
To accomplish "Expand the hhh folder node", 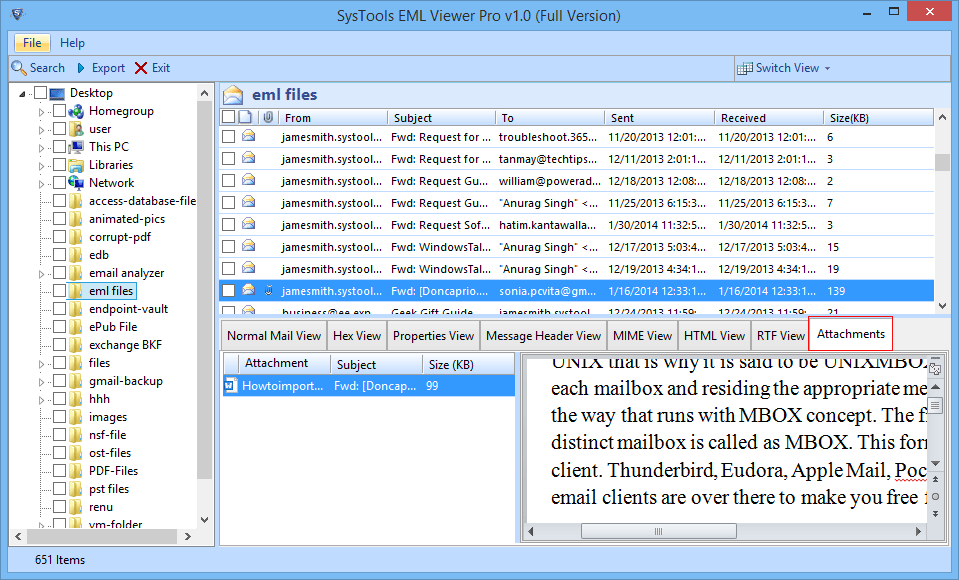I will [42, 400].
